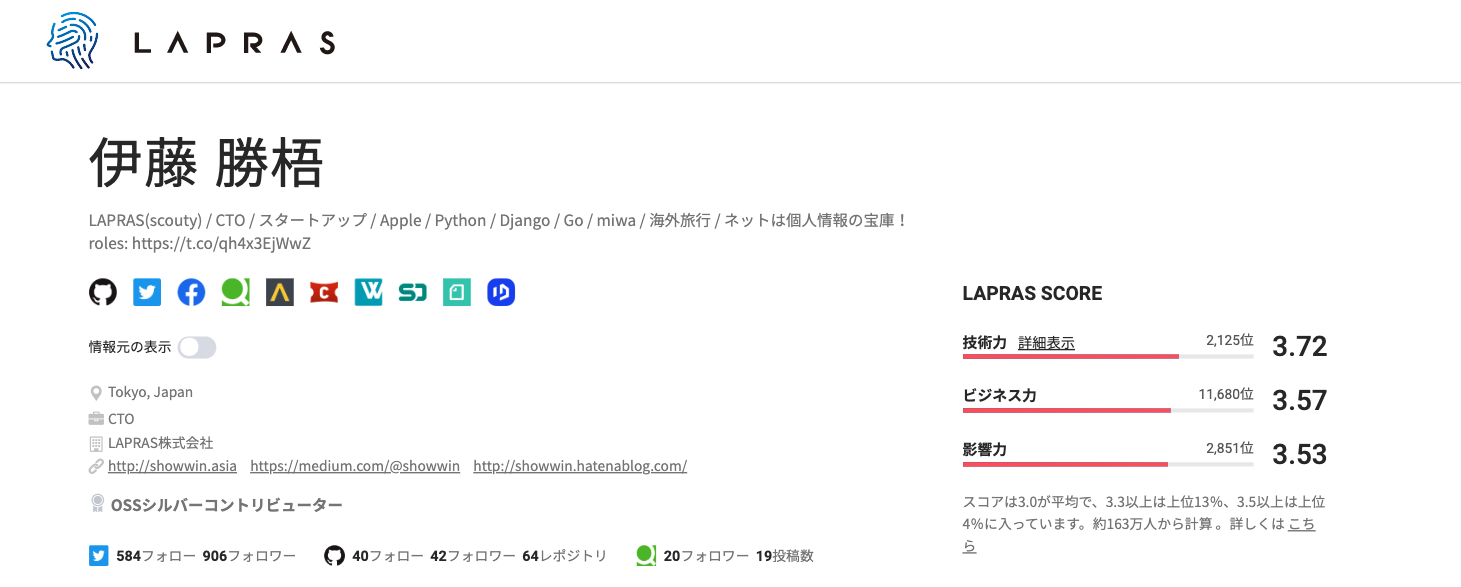Image resolution: width=1461 pixels, height=587 pixels.
Task: Enable the 情報元の表示 toggle
Action: coord(196,345)
